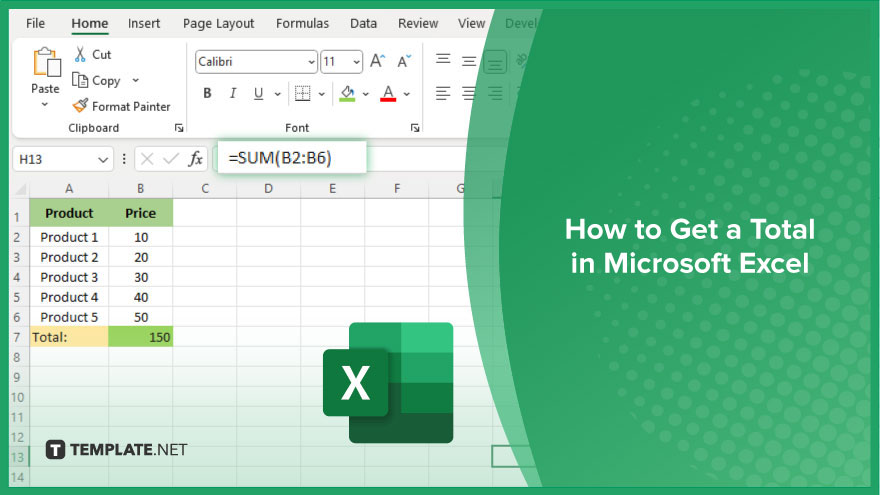
Task: Click the Copy icon
Action: 80,80
